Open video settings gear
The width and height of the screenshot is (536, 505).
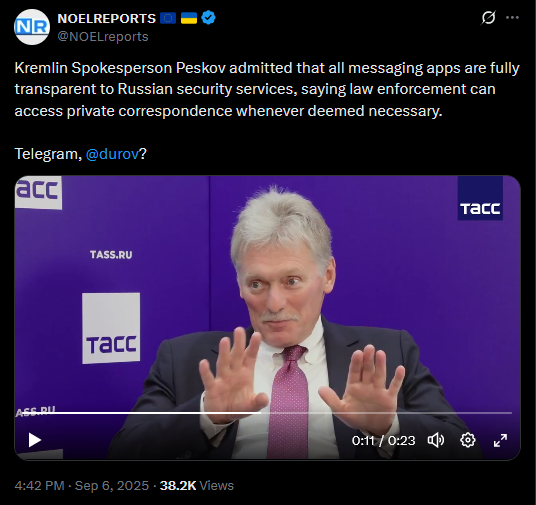[468, 440]
